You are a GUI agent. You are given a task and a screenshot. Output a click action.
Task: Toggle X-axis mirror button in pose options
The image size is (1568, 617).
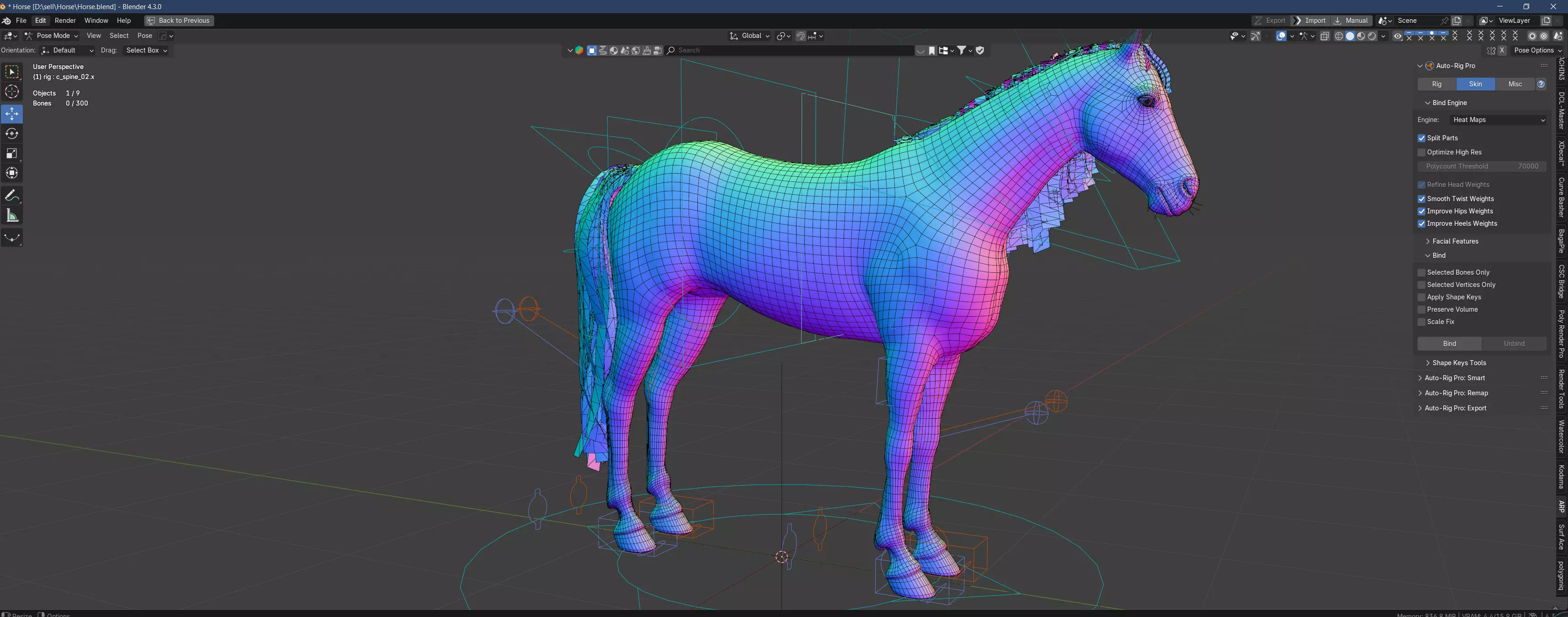(1502, 51)
